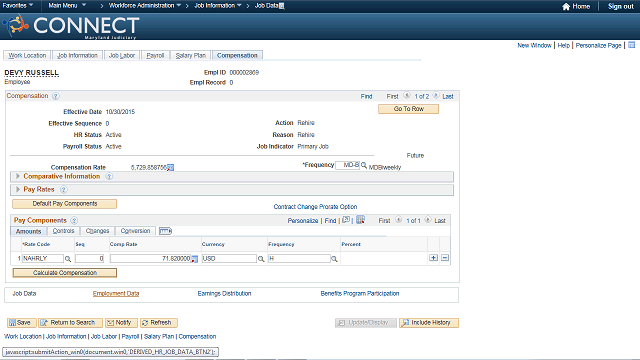Open the Currency USD lookup magnifier
Image resolution: width=640 pixels, height=360 pixels.
point(261,259)
